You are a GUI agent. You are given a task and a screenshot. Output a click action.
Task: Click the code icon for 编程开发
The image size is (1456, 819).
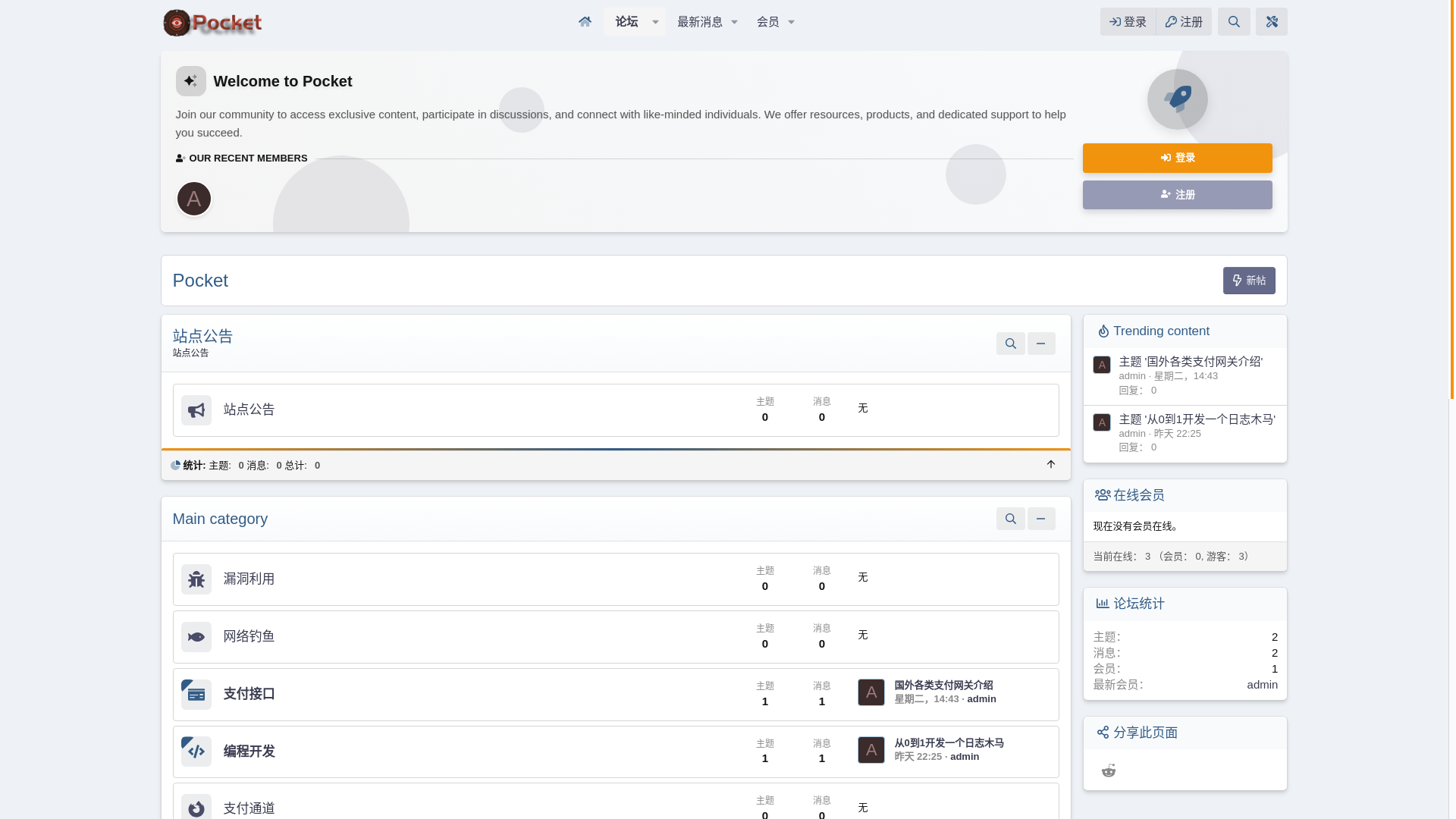coord(196,752)
